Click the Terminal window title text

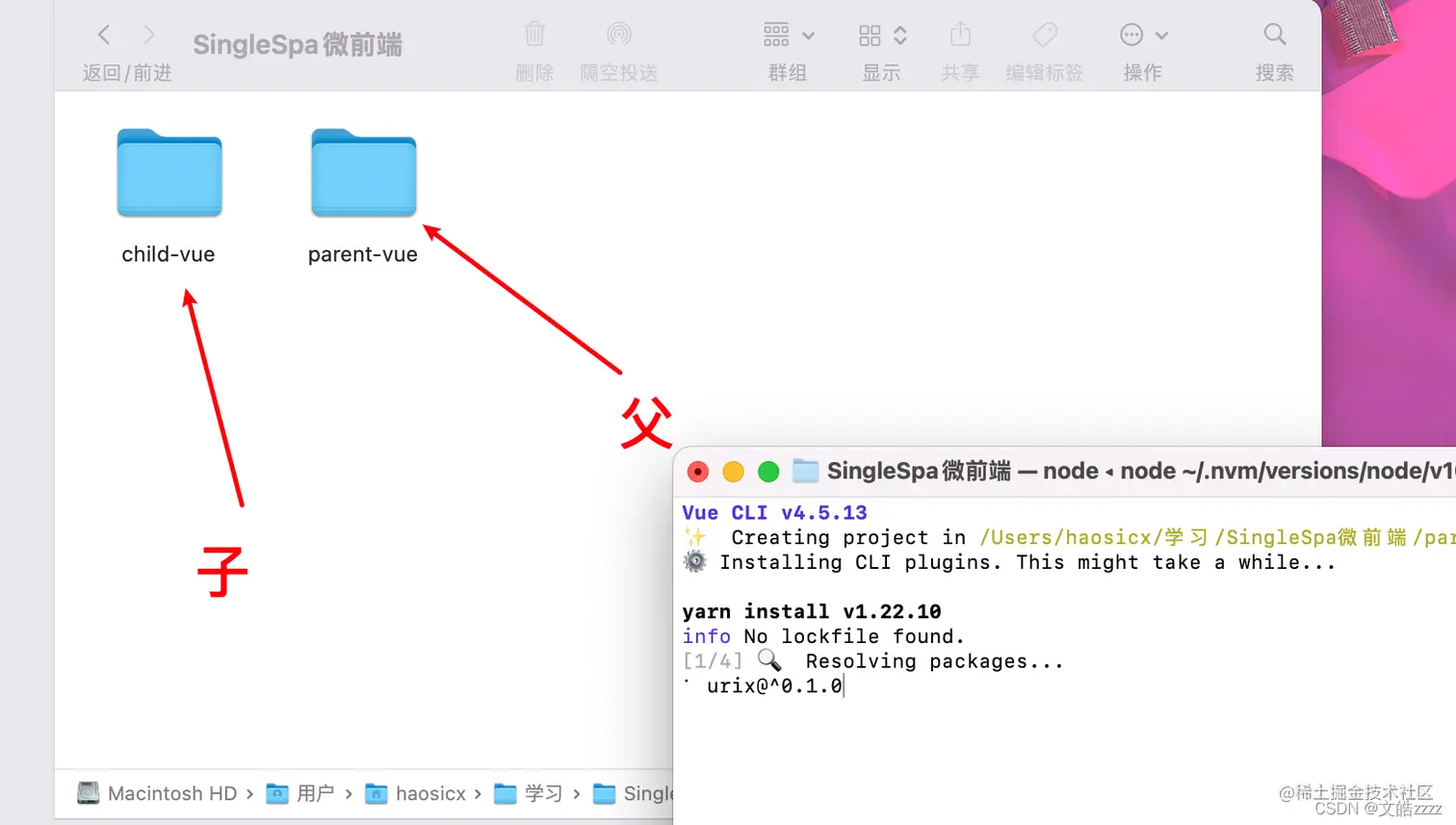(1141, 471)
